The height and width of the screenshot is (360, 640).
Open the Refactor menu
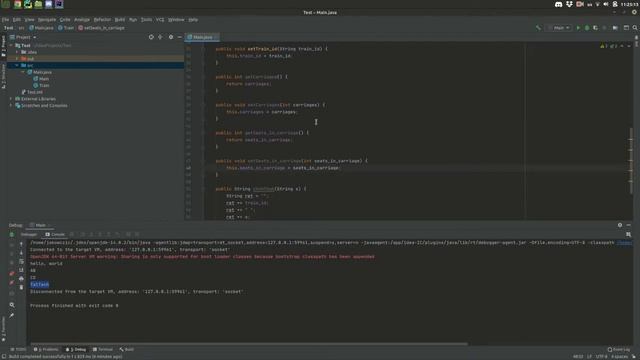point(102,20)
